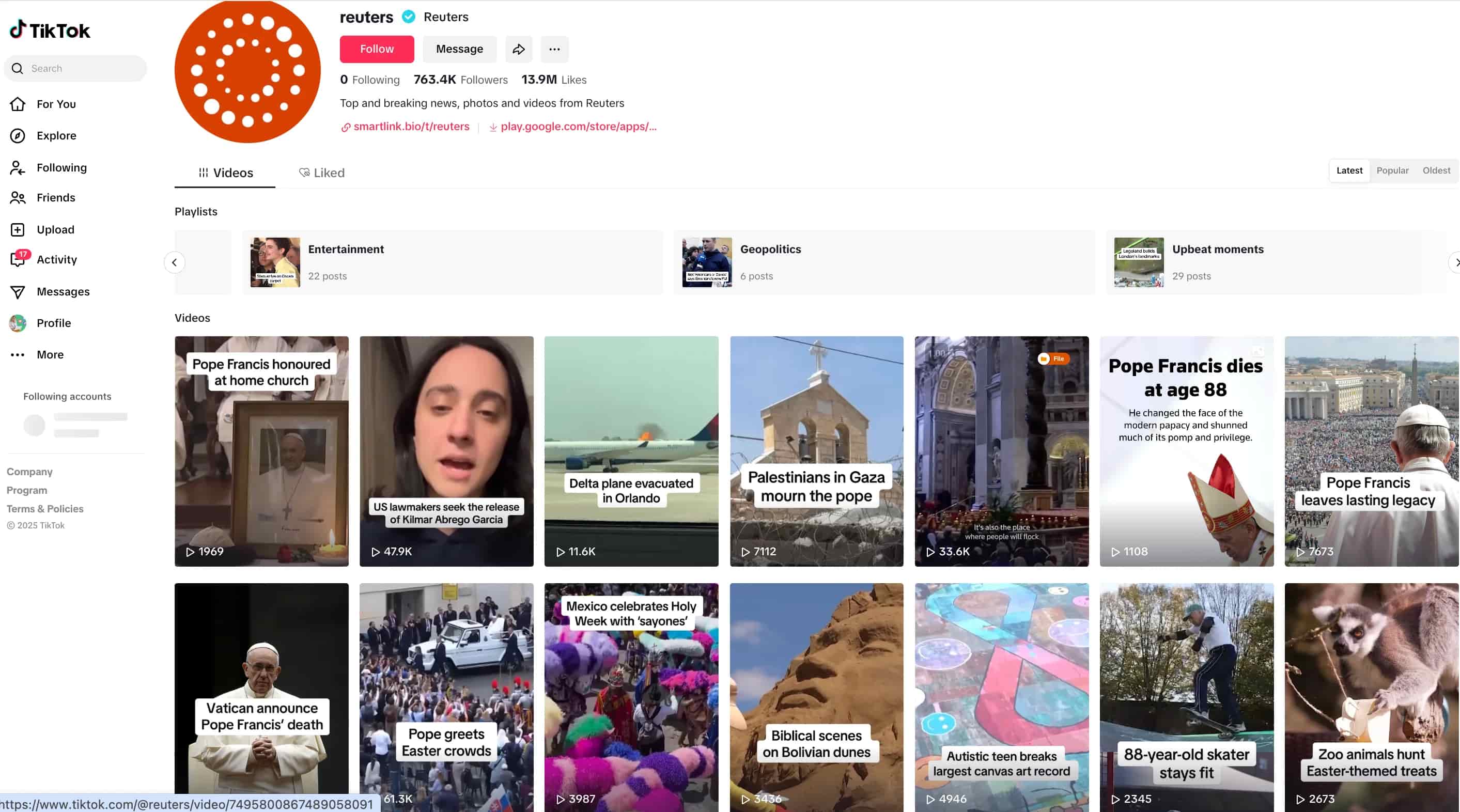Screen dimensions: 1460x812
Task: Click the Upload plus icon
Action: [18, 229]
